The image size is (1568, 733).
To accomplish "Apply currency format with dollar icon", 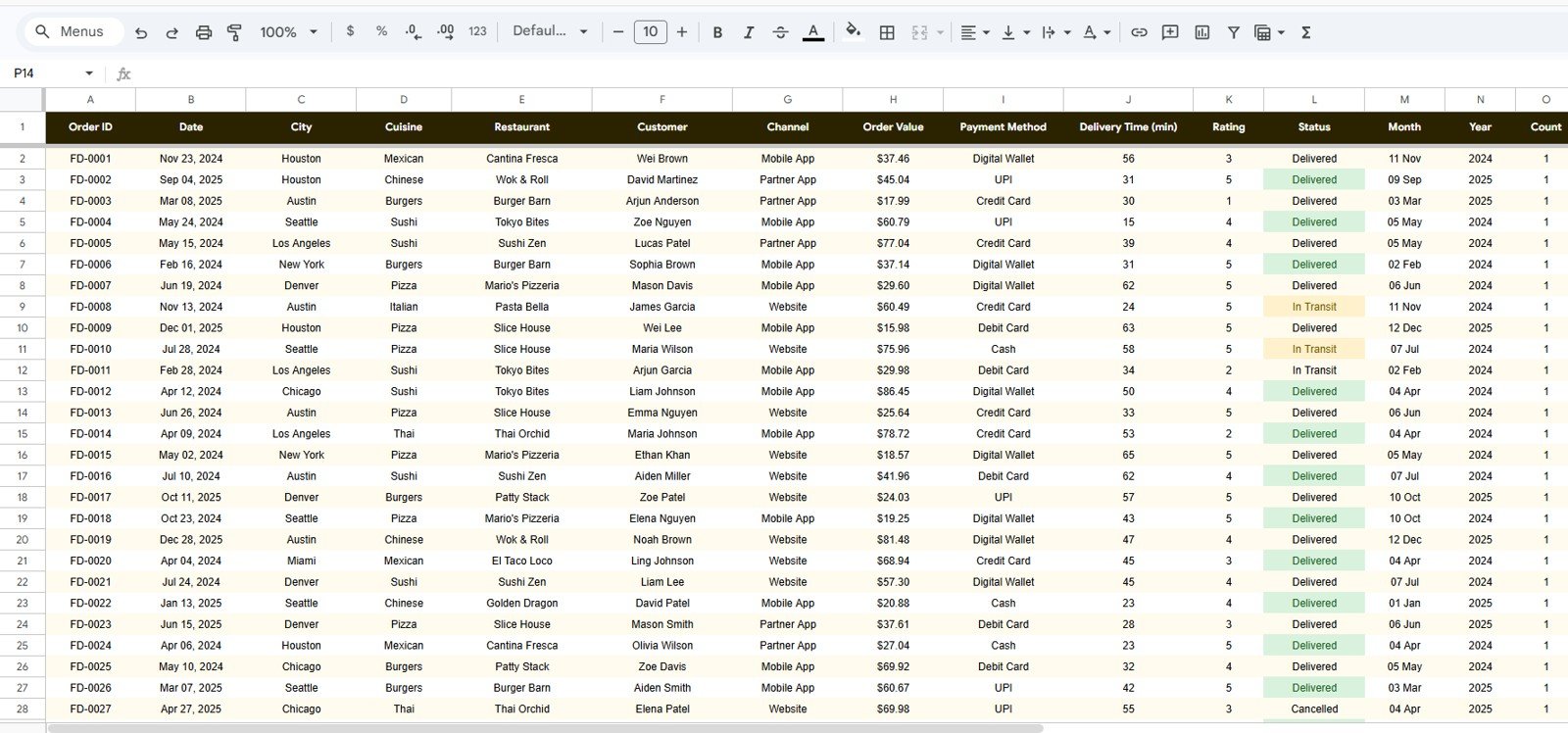I will point(350,31).
